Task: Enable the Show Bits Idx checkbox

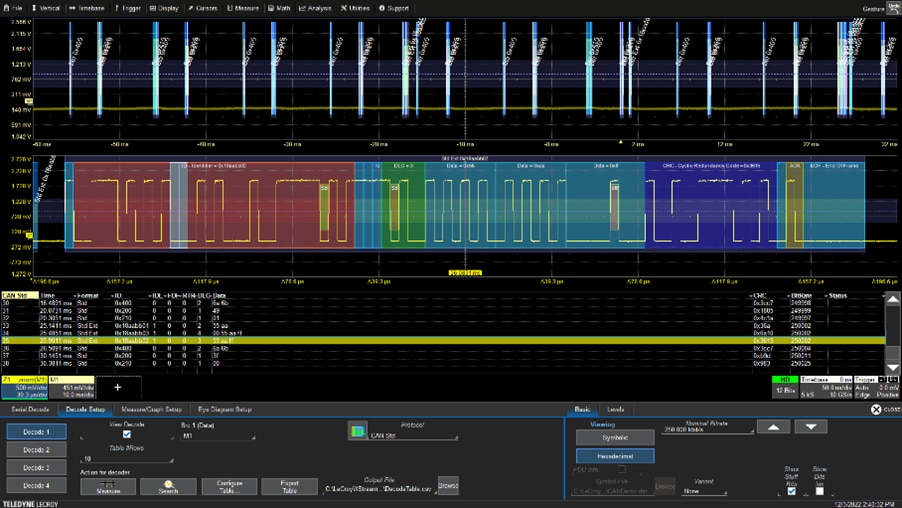Action: pos(819,491)
